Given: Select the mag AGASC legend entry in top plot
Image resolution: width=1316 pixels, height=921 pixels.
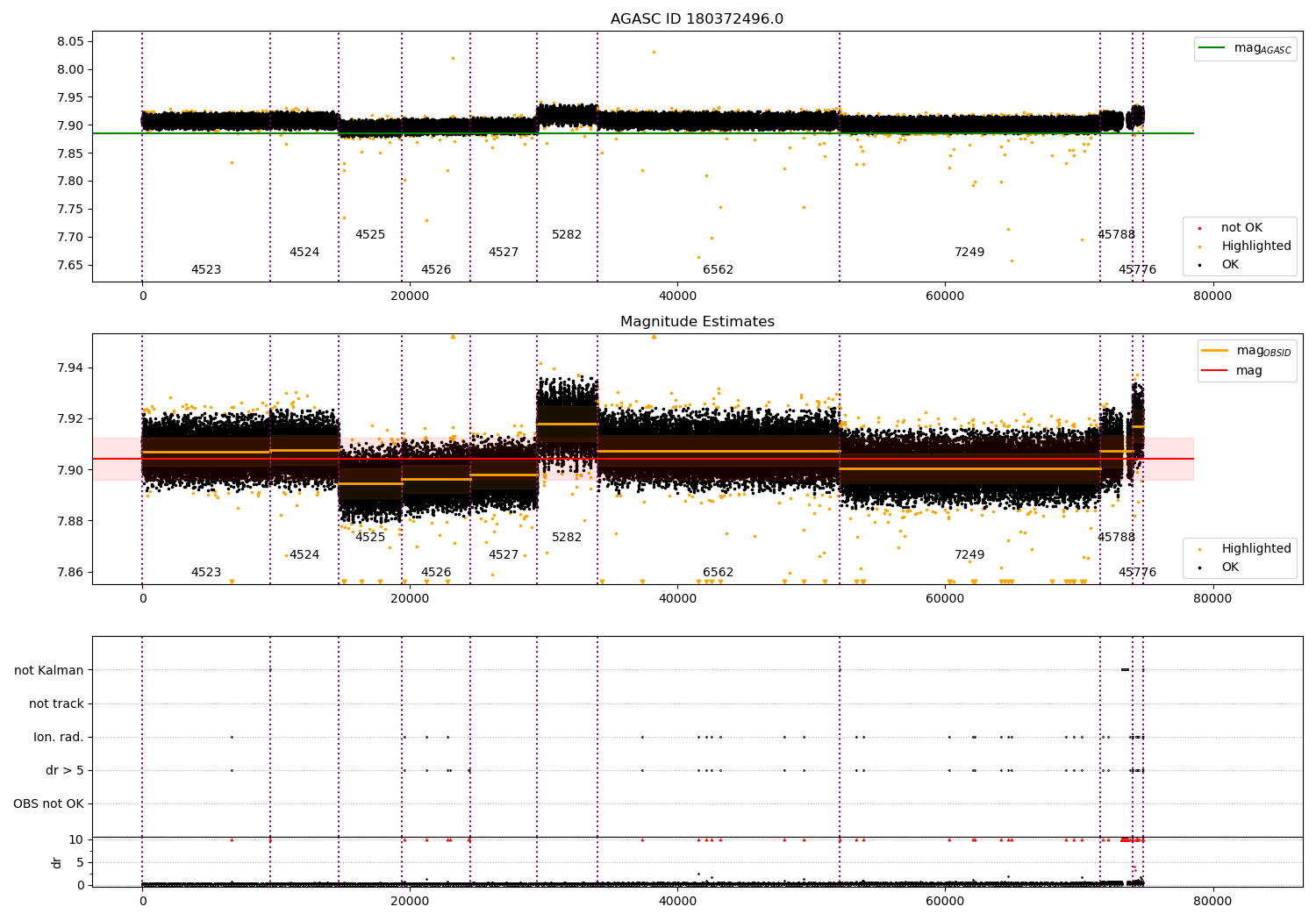Looking at the screenshot, I should coord(1245,48).
